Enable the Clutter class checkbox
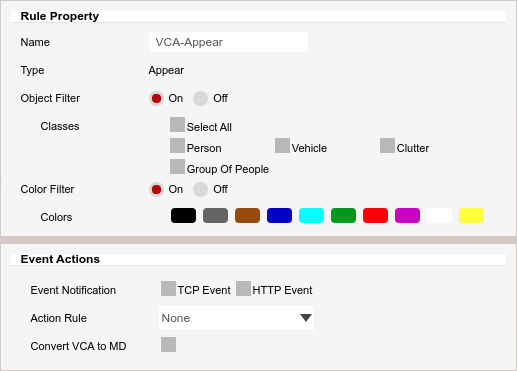The height and width of the screenshot is (371, 517). [x=387, y=146]
